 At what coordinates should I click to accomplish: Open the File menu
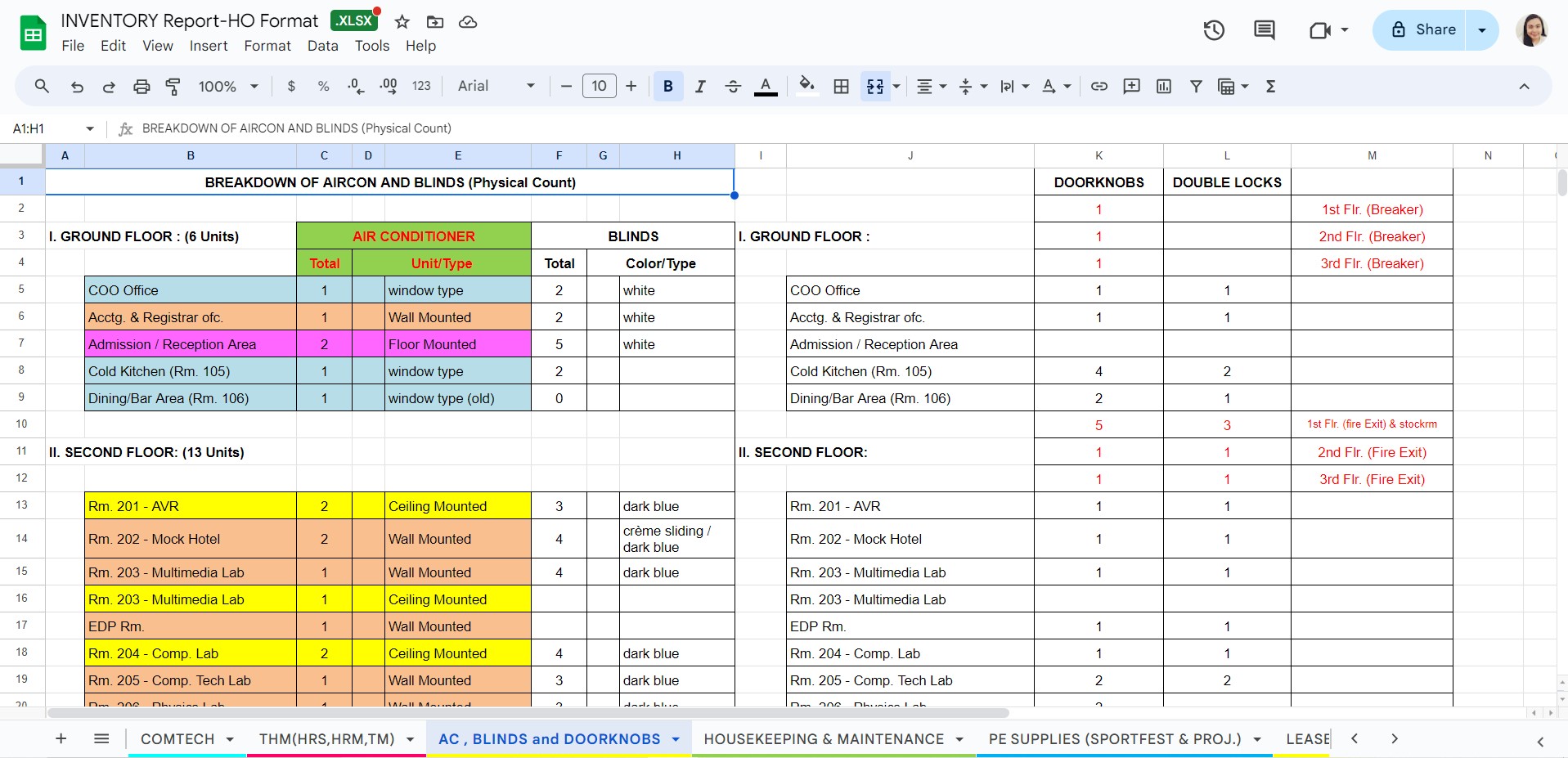click(73, 46)
